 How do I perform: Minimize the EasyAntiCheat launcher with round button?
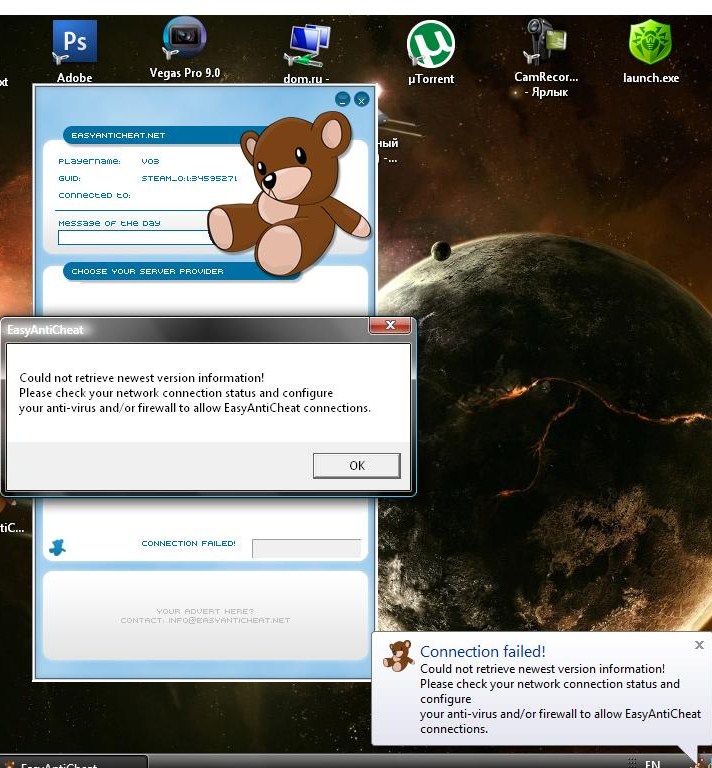coord(343,99)
